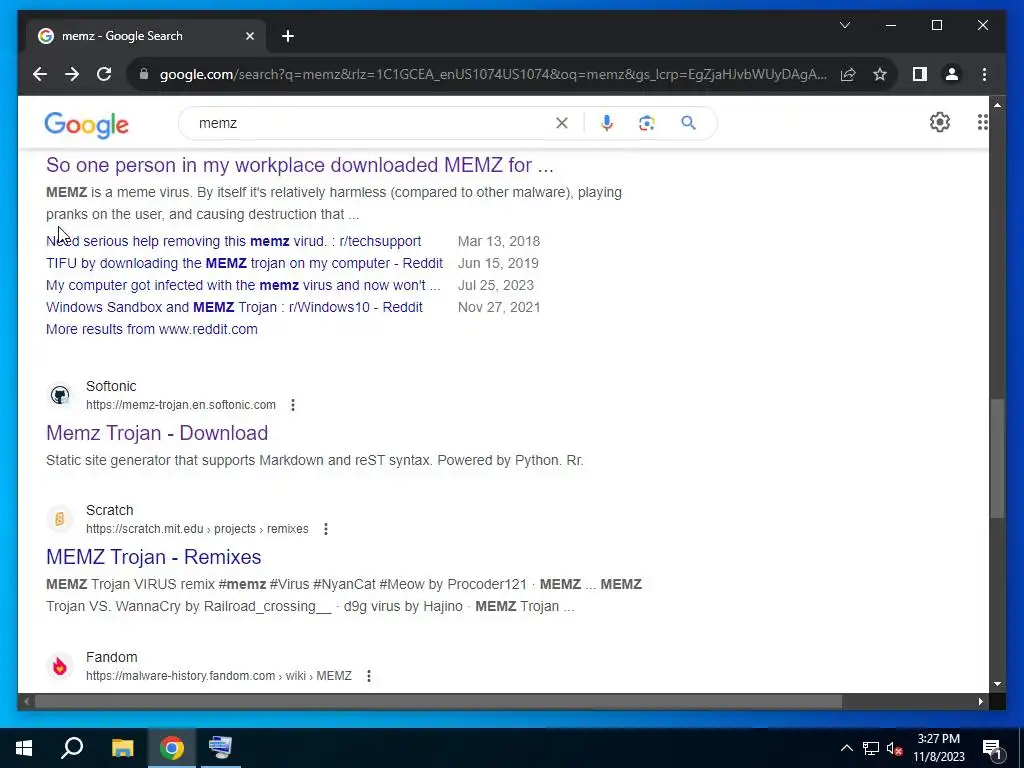Screen dimensions: 1024x768
Task: Click the horizontal scrollbar thumb
Action: point(438,701)
